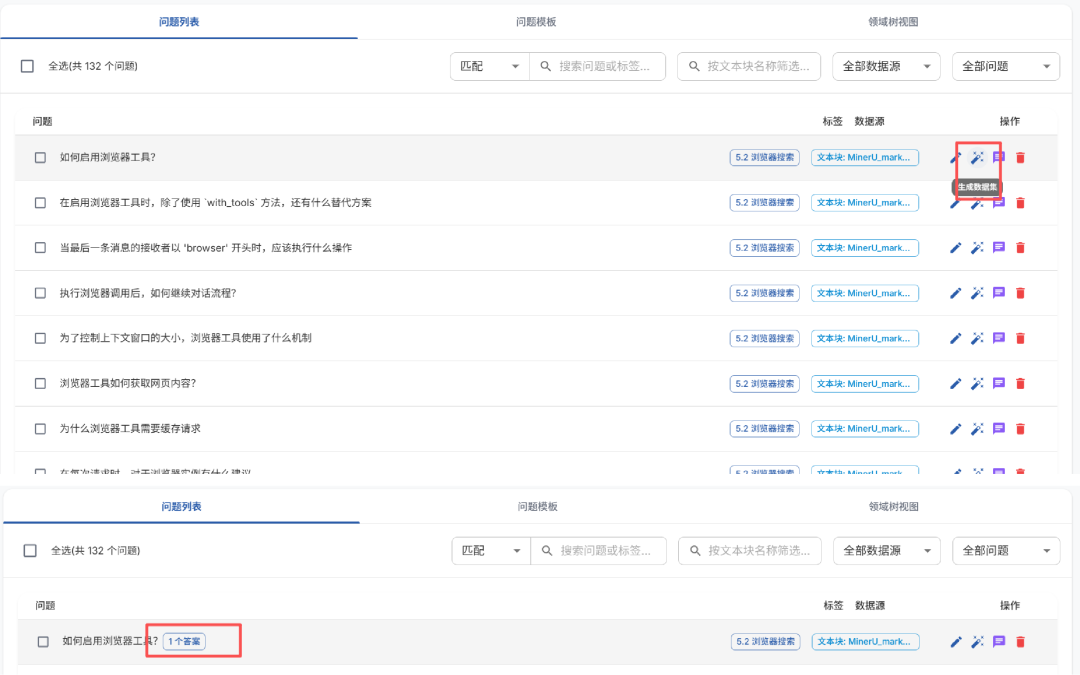Click the generate-dataset wand icon for '如何启用浏览器工具?' in the upper list
Image resolution: width=1080 pixels, height=675 pixels.
coord(977,158)
